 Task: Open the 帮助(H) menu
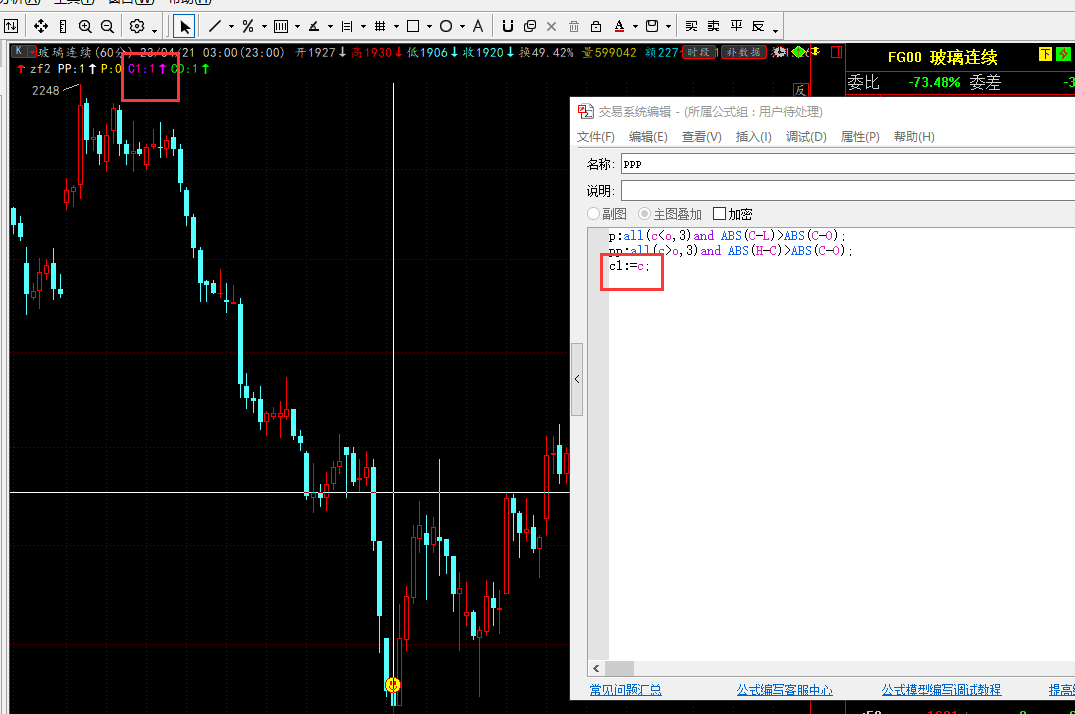point(914,136)
